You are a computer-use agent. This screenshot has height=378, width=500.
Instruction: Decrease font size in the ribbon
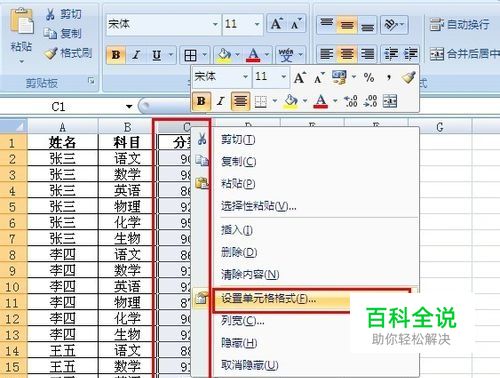[296, 24]
